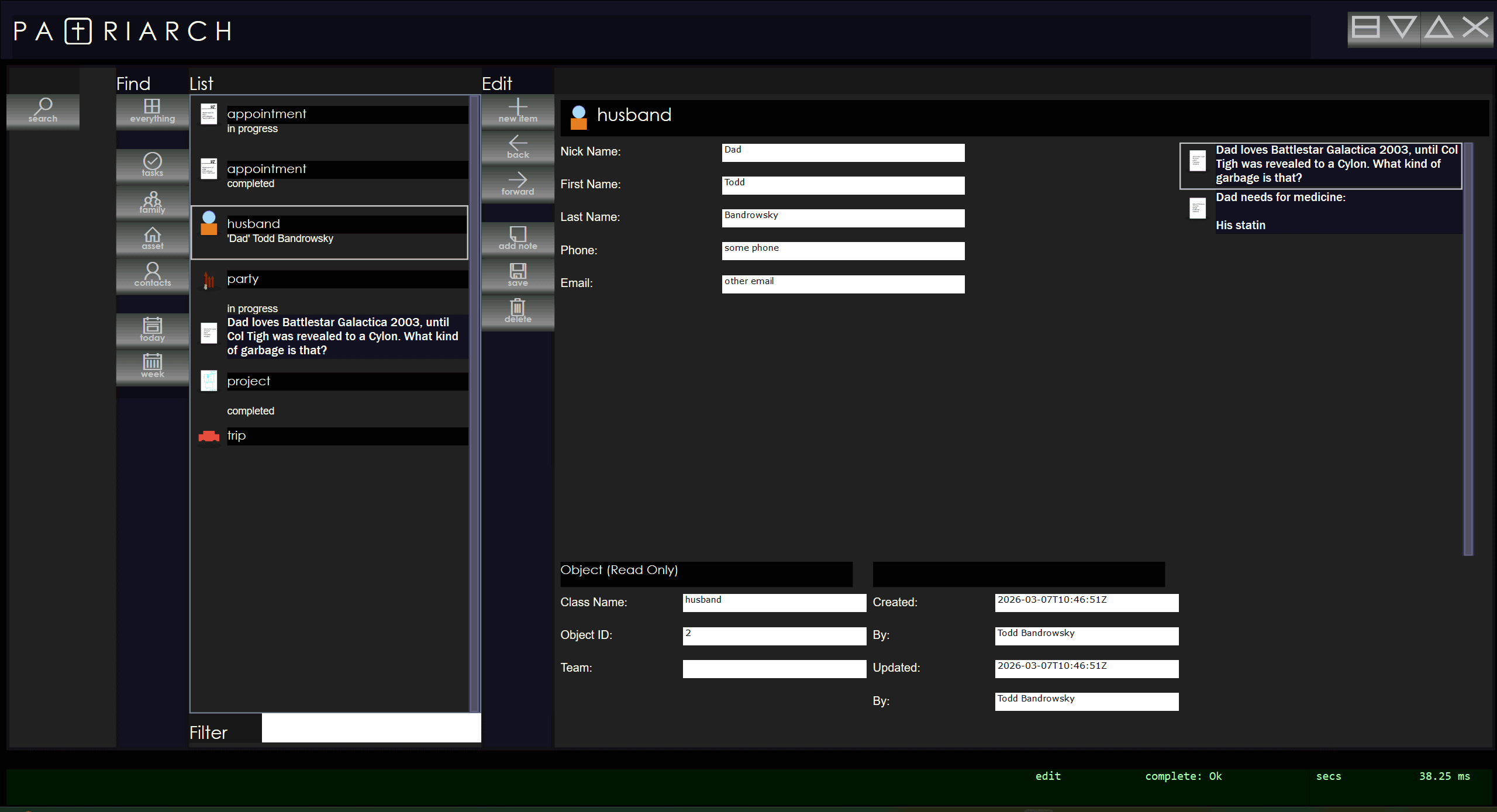
Task: Click the search magnifier icon
Action: (43, 110)
